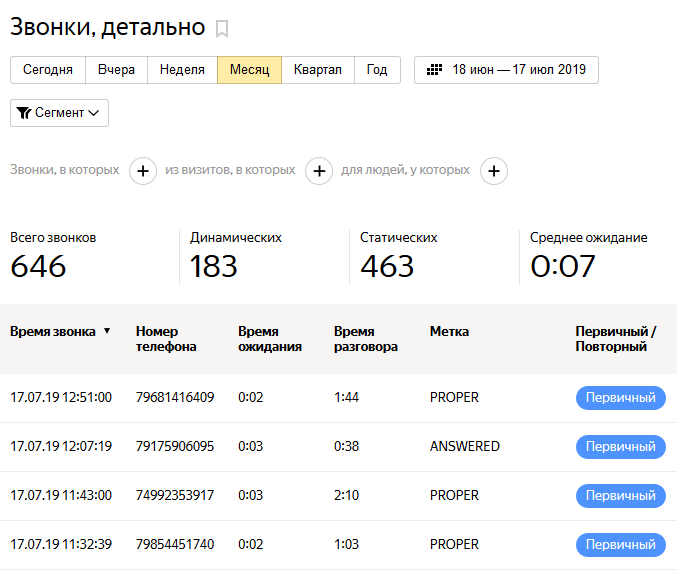Click the Среднее ожидание value 0:07
The height and width of the screenshot is (570, 677).
563,266
